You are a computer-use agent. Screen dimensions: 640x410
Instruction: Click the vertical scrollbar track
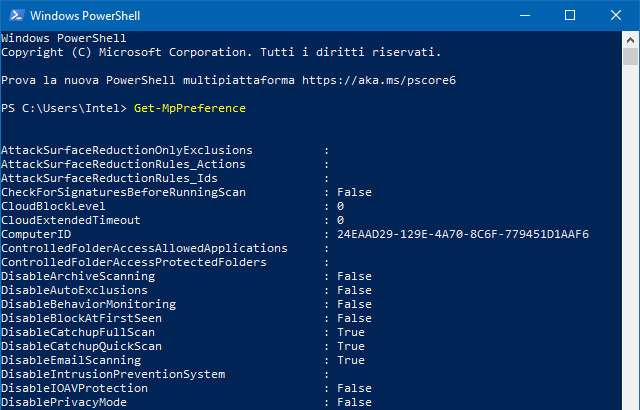(631, 250)
